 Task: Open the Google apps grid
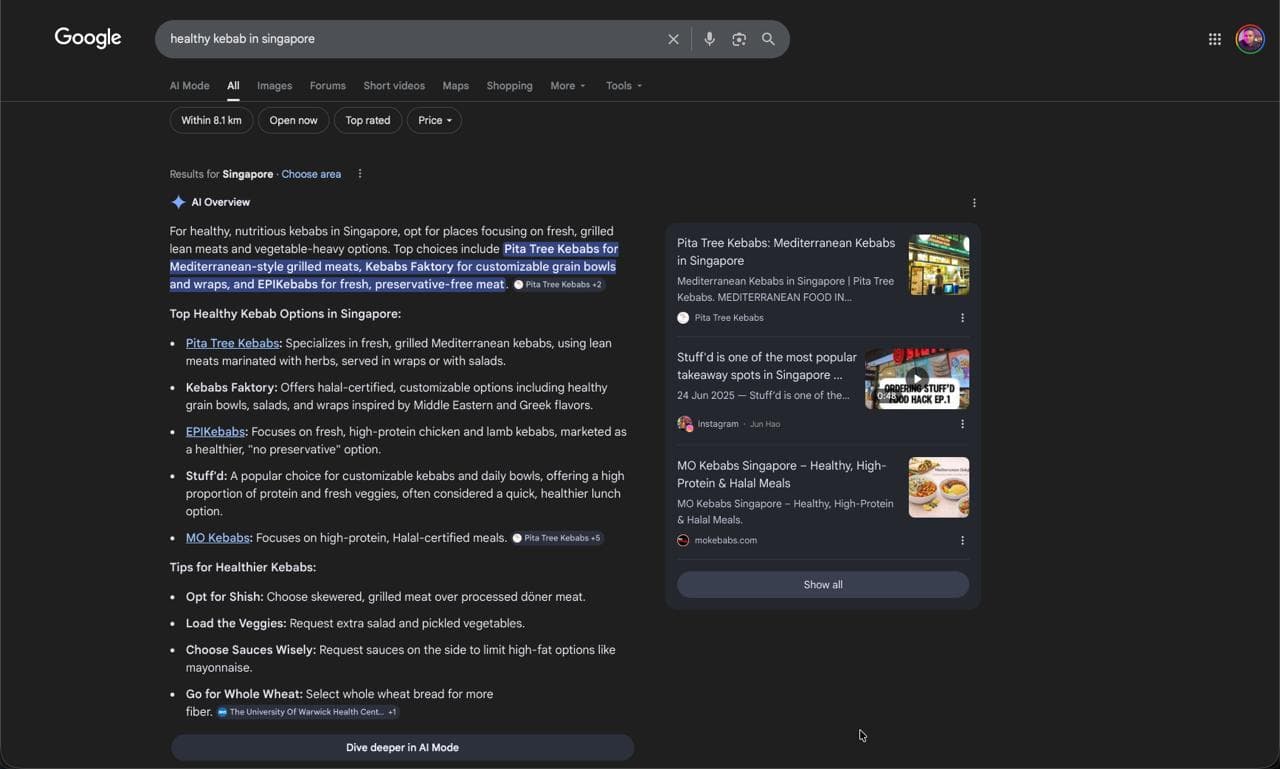(x=1214, y=39)
